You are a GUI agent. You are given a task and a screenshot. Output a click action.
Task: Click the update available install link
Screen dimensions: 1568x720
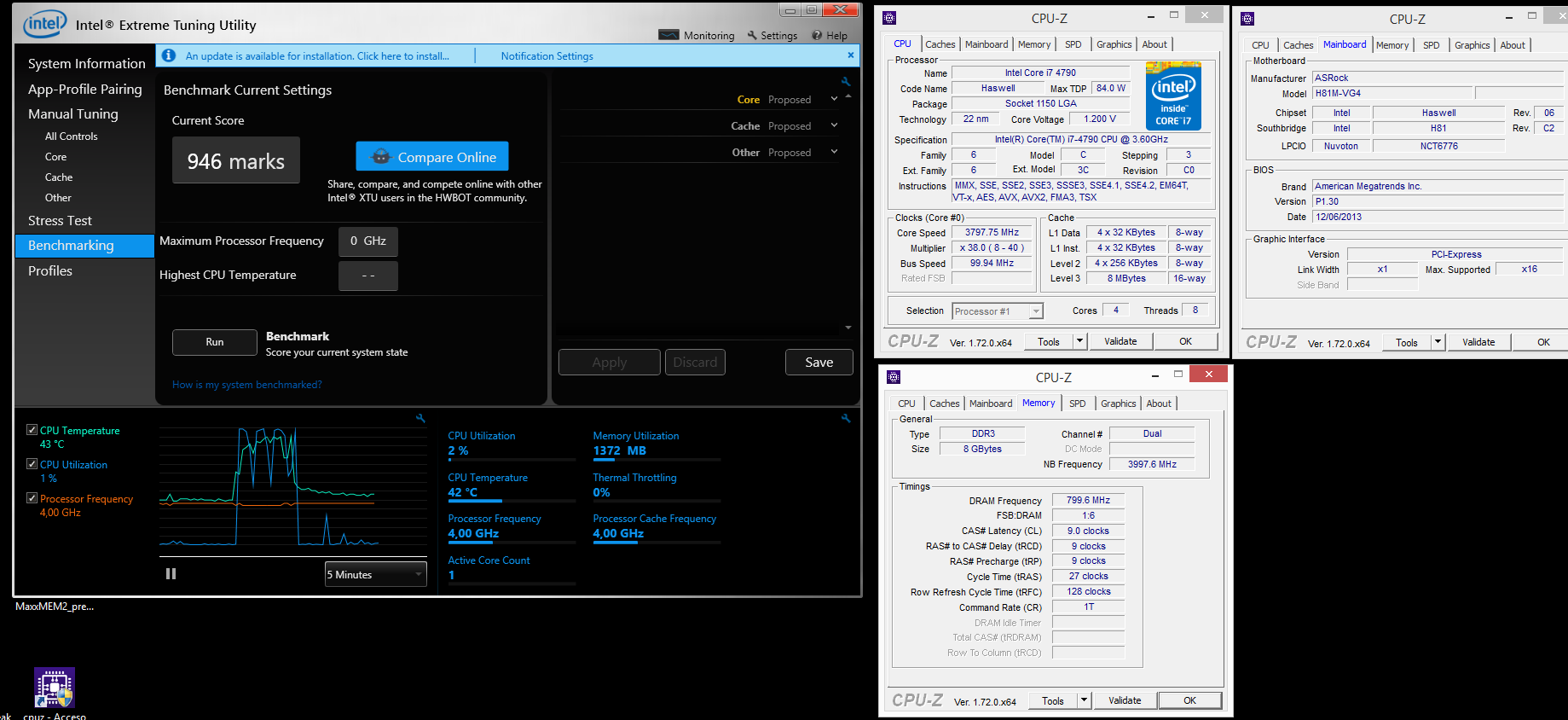point(317,56)
